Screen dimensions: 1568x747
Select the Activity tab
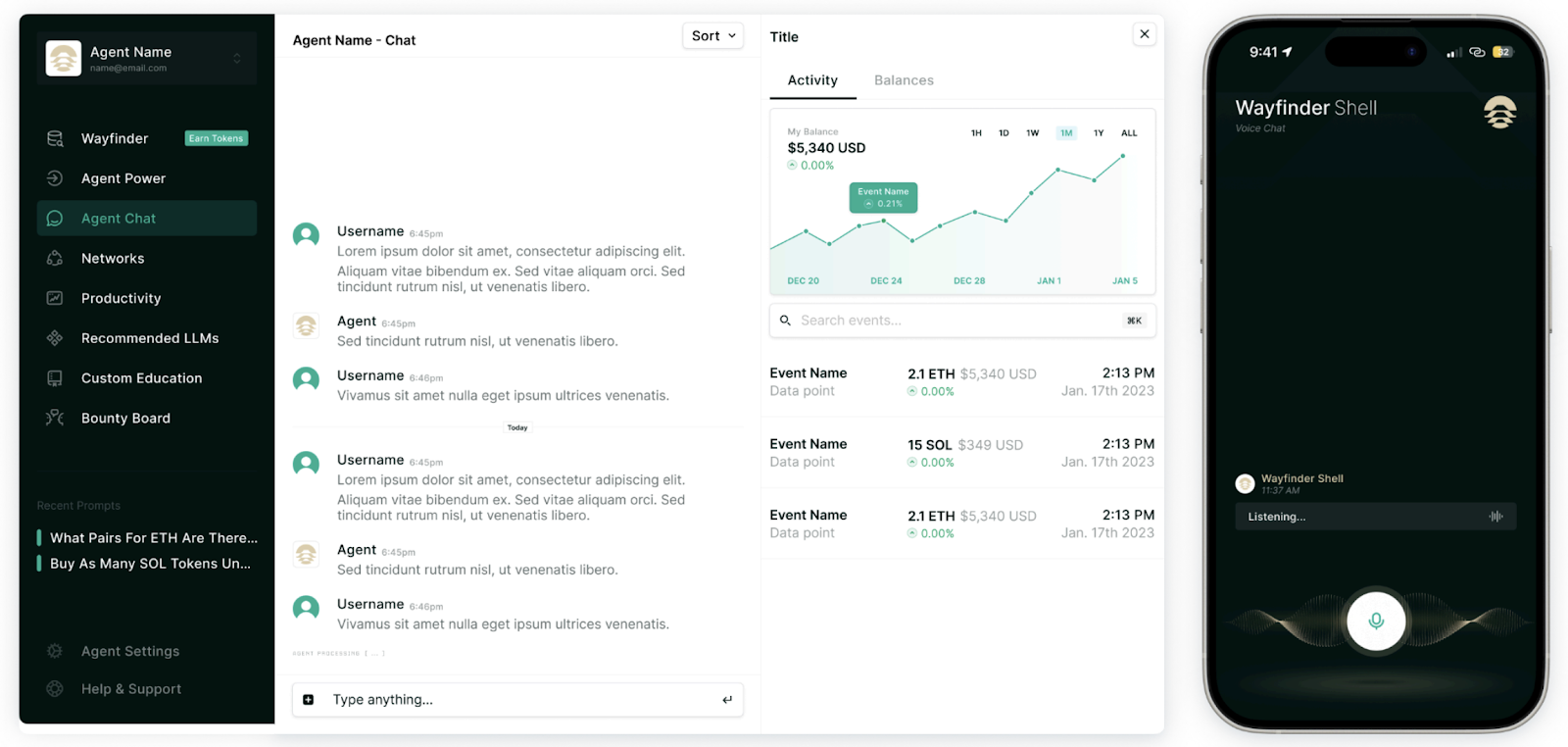(812, 80)
